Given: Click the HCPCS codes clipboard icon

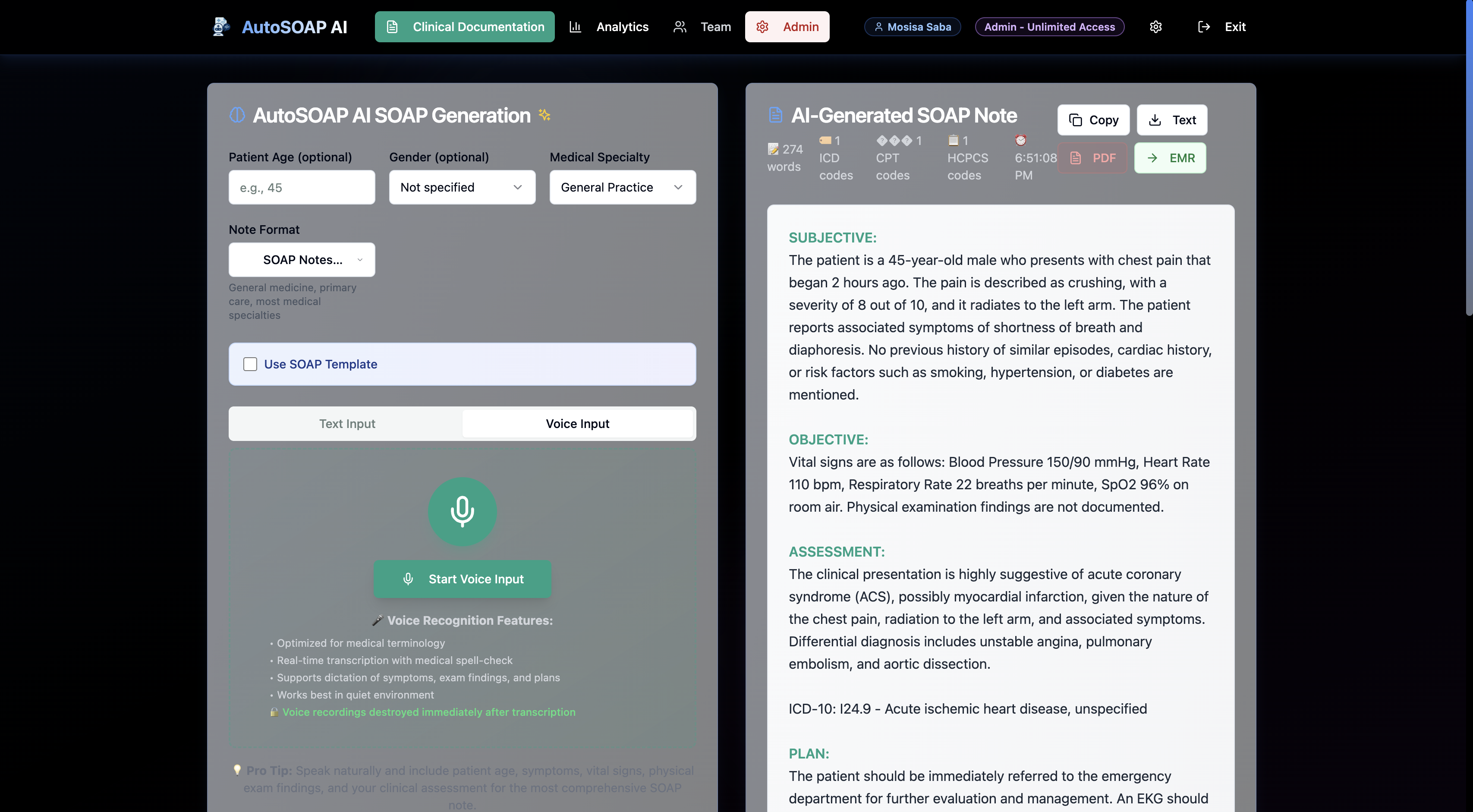Looking at the screenshot, I should 953,140.
